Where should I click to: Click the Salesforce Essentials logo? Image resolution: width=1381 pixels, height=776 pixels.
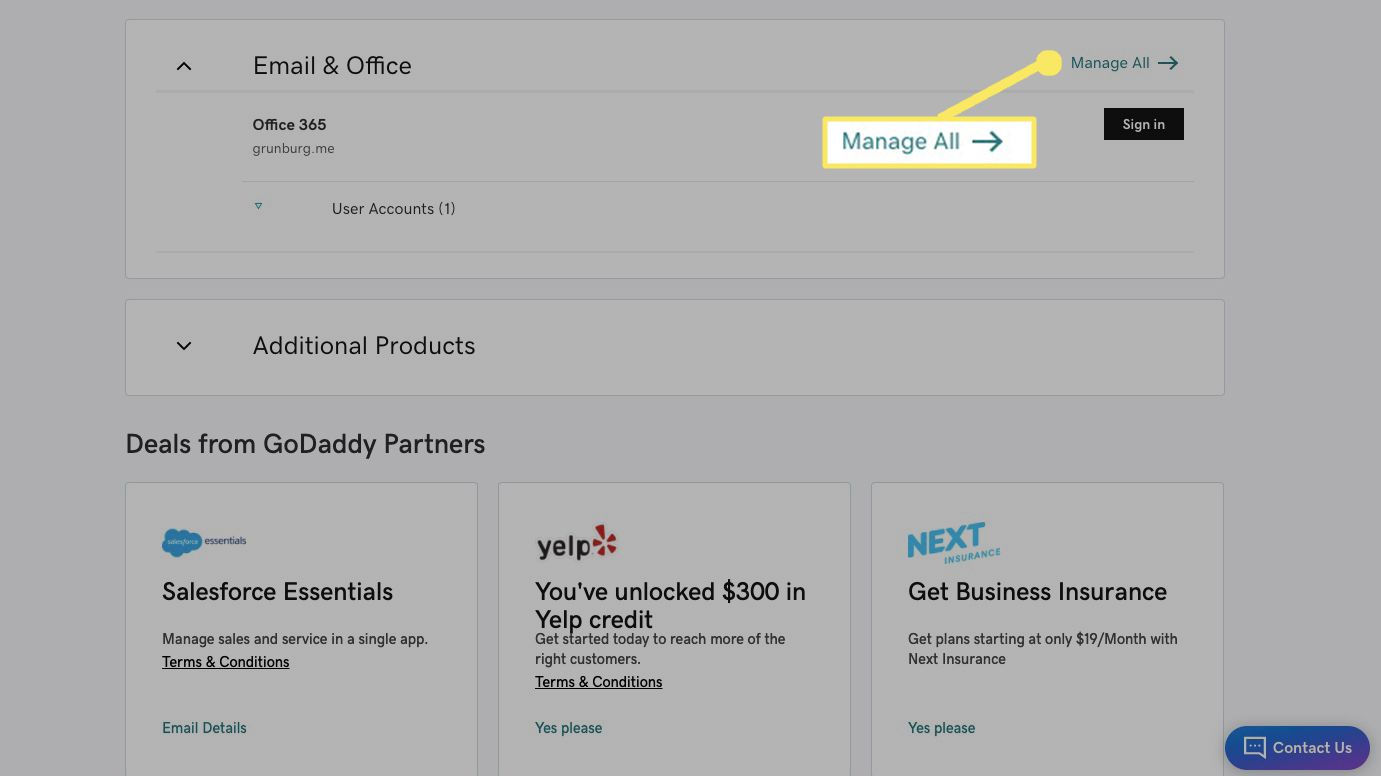pos(204,542)
